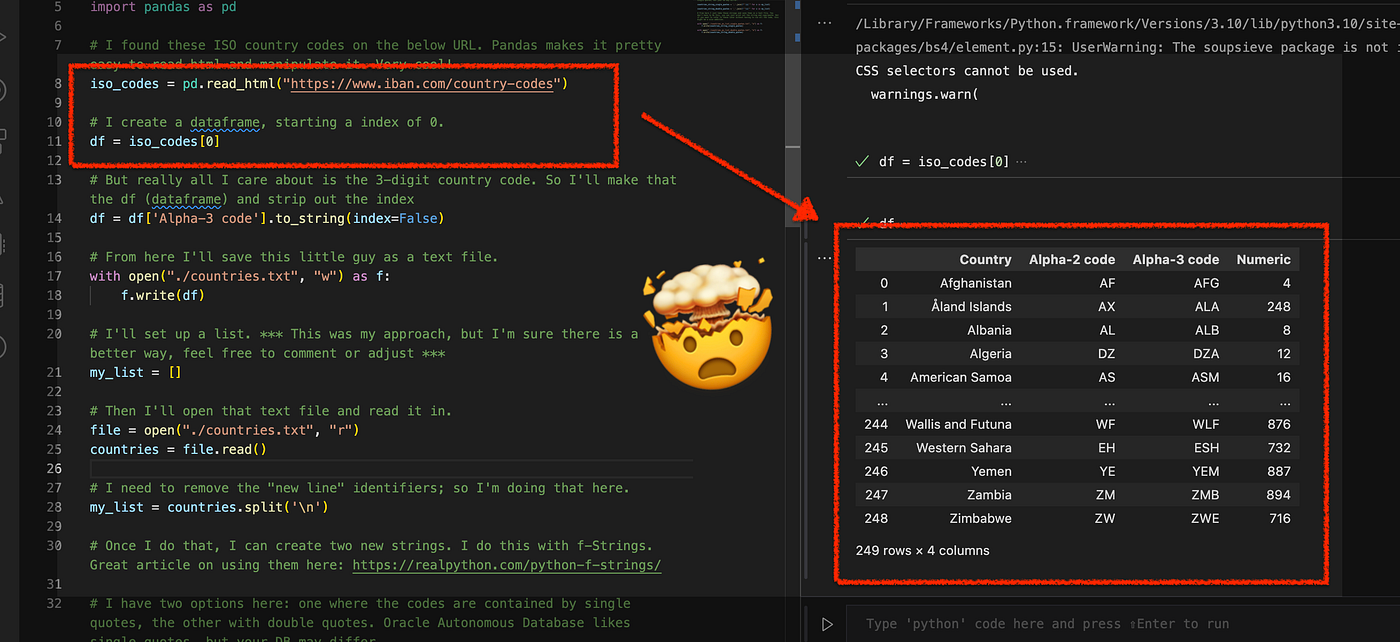Run the interactive input with play button
1400x642 pixels.
click(827, 624)
